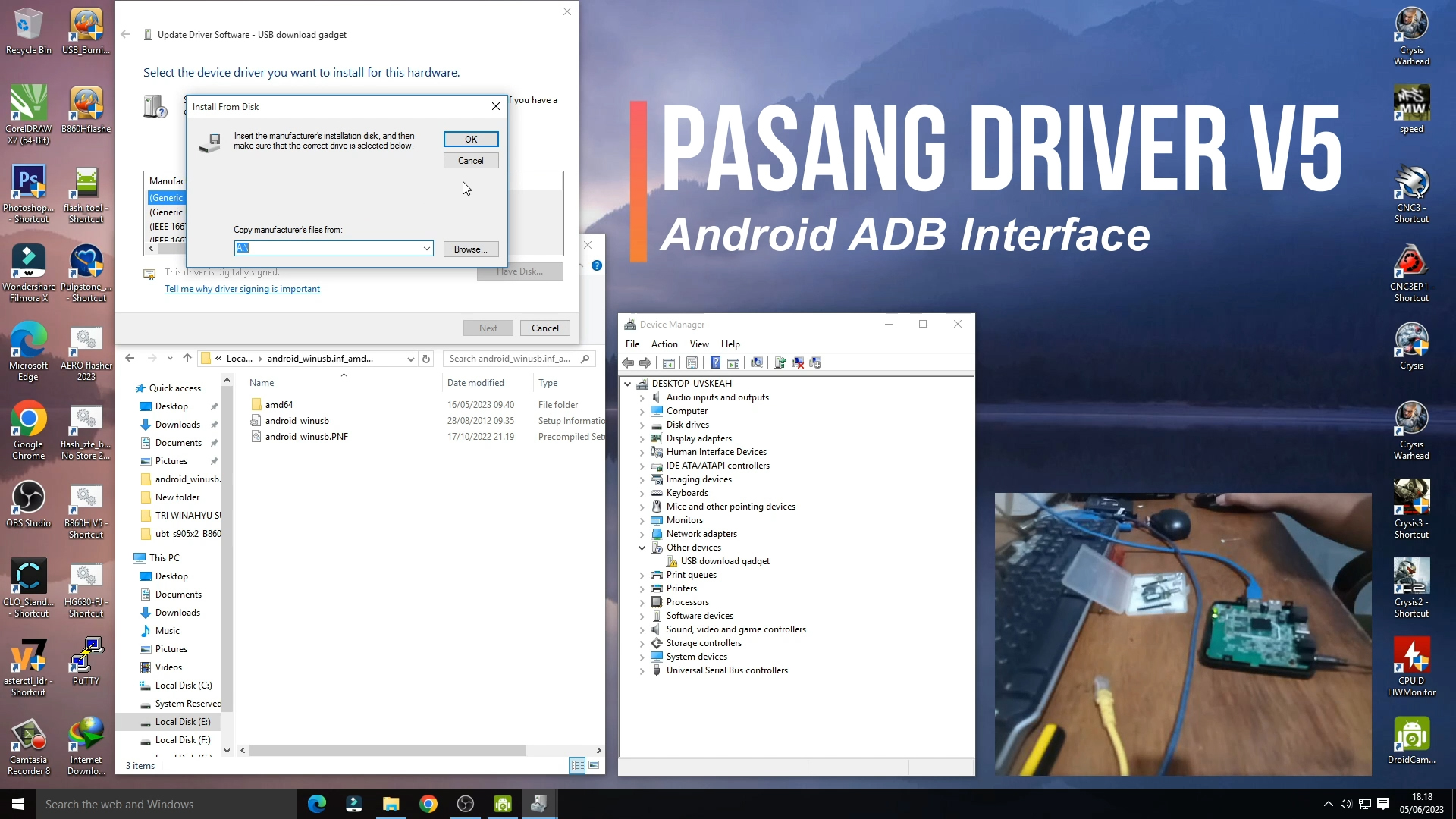Expand Universal Serial Bus controllers node
1456x819 pixels.
tap(642, 670)
